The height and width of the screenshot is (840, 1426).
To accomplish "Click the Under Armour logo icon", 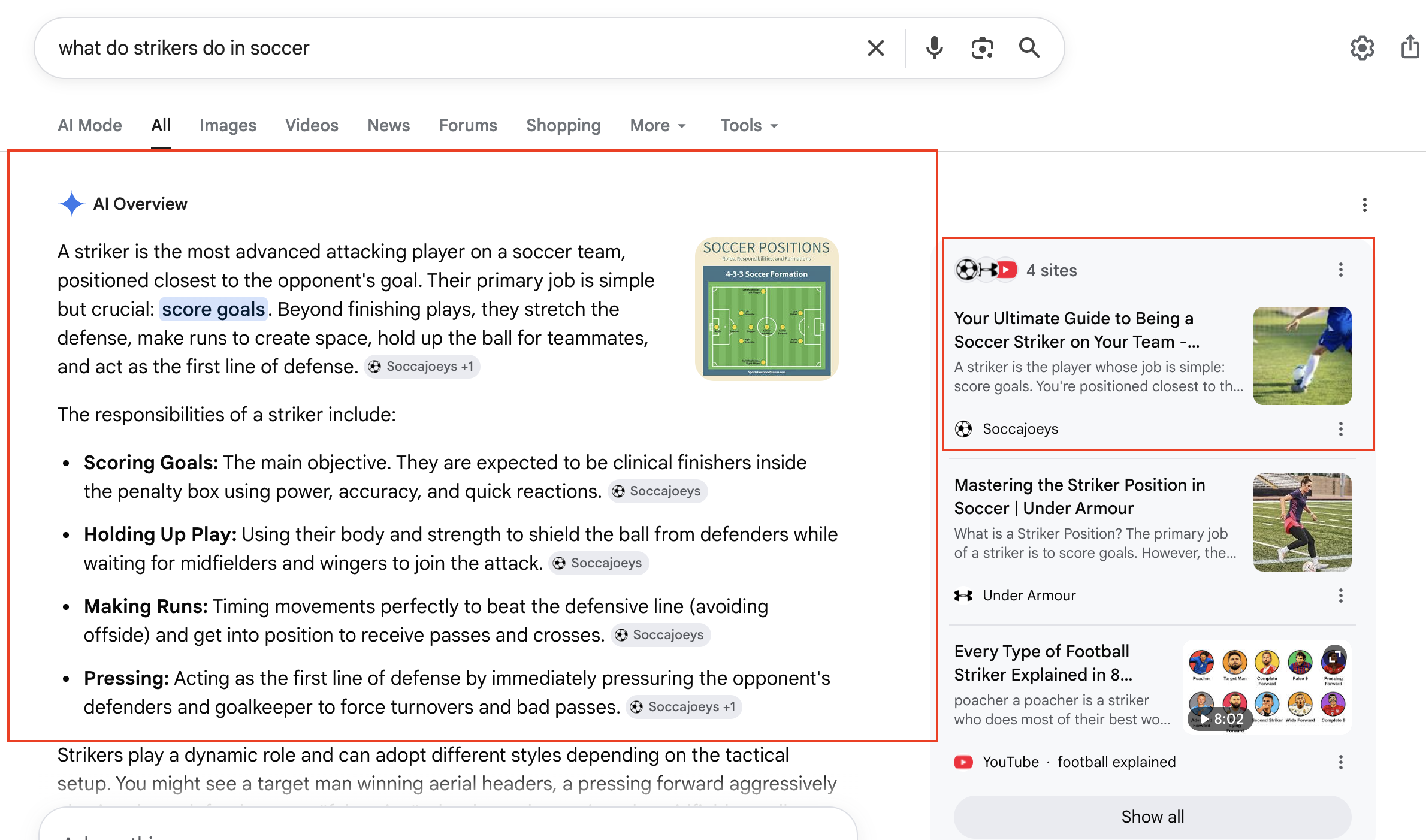I will pos(963,596).
